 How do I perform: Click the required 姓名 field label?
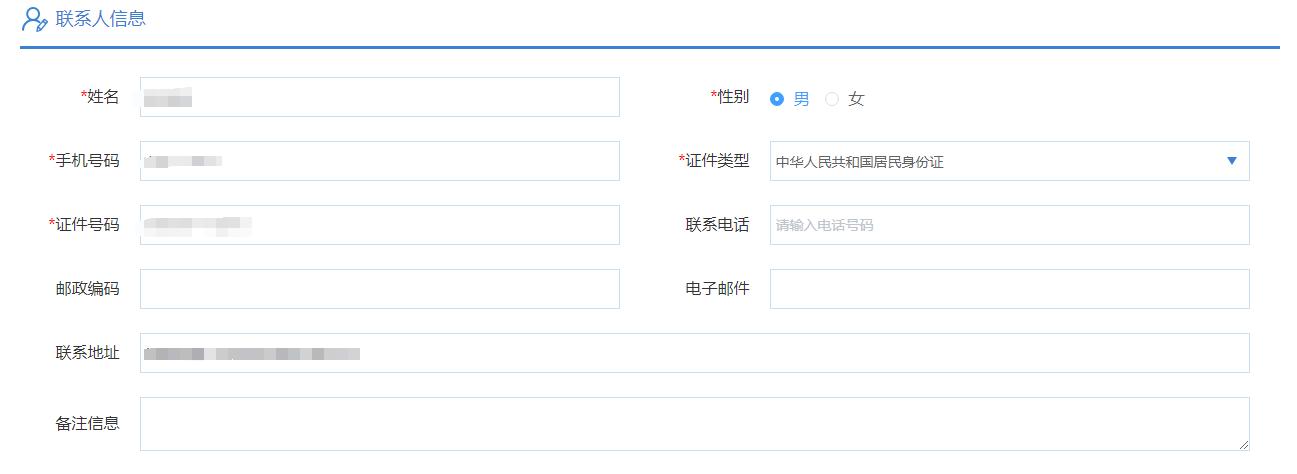(102, 97)
